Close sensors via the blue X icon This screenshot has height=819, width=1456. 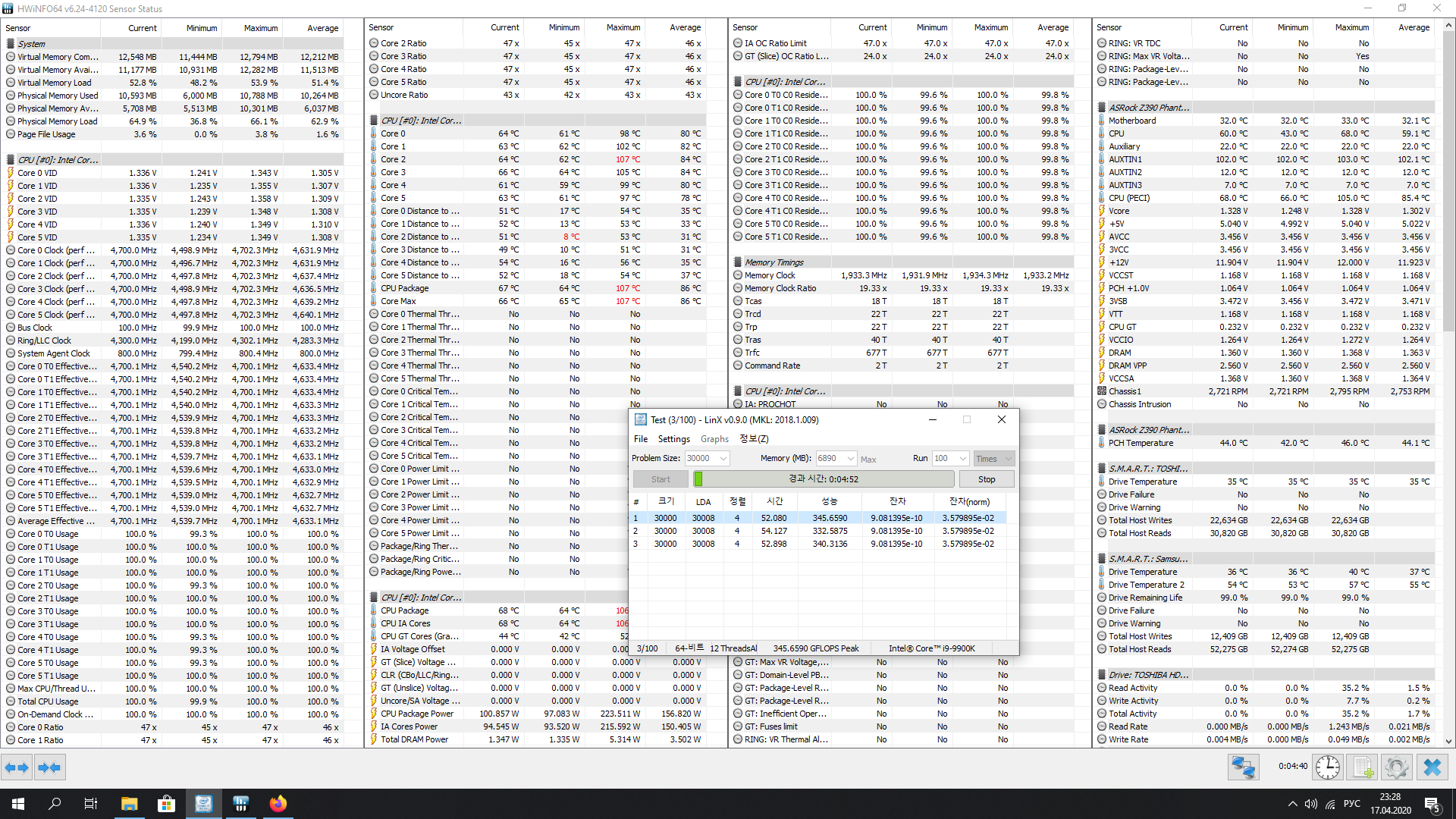1432,767
